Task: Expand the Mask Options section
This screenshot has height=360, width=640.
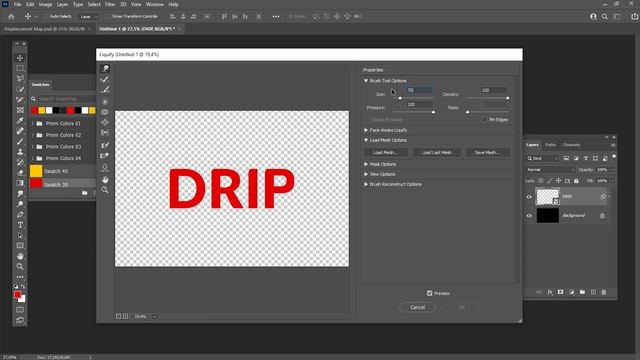Action: tap(366, 164)
